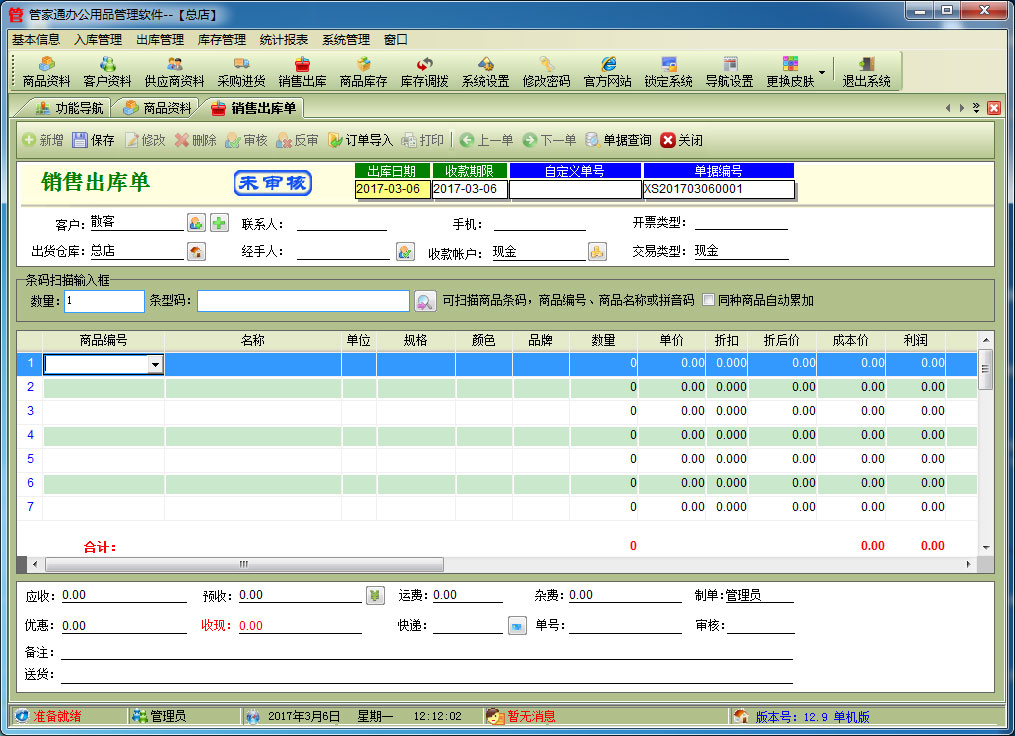
Task: Expand the 商品编号 dropdown in row 1
Action: click(x=155, y=365)
